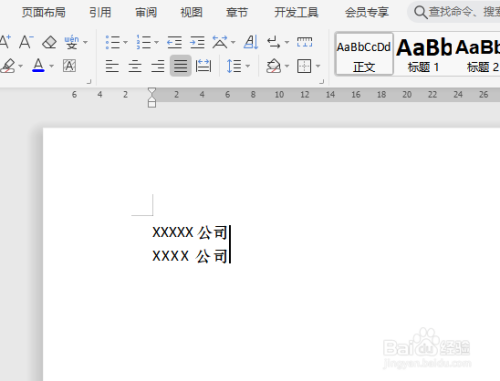Viewport: 500px width, 381px height.
Task: Click the command search box
Action: point(454,12)
